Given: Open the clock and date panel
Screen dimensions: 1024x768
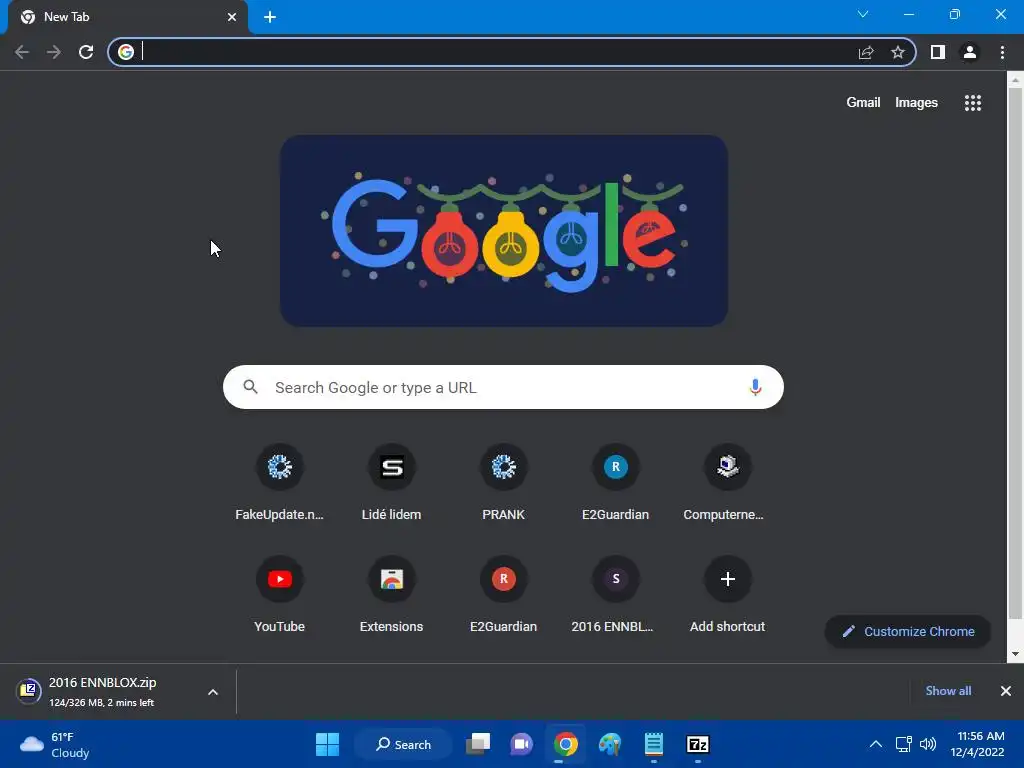Looking at the screenshot, I should 977,744.
